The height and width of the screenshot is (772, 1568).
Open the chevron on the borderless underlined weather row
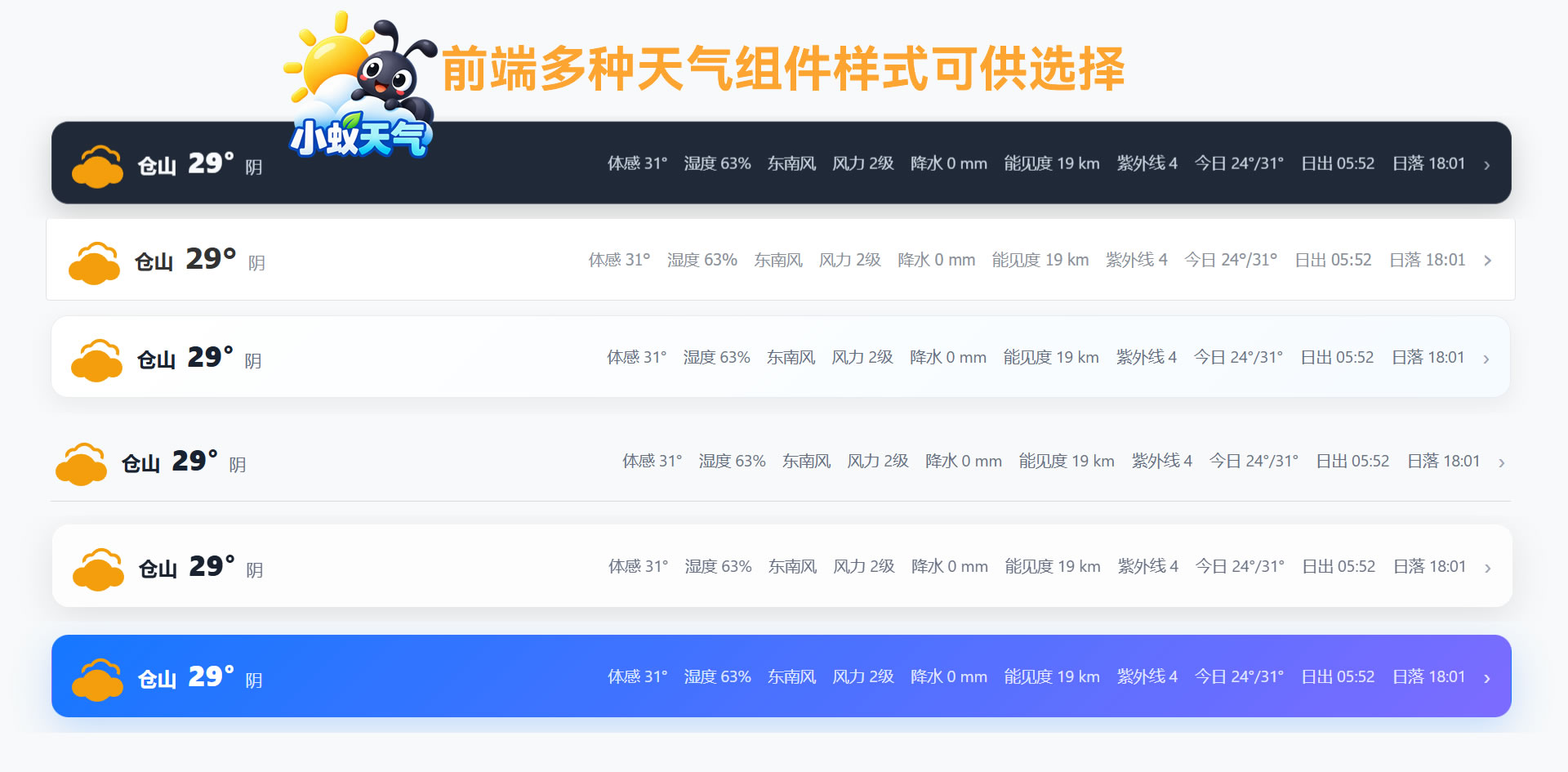[x=1502, y=463]
